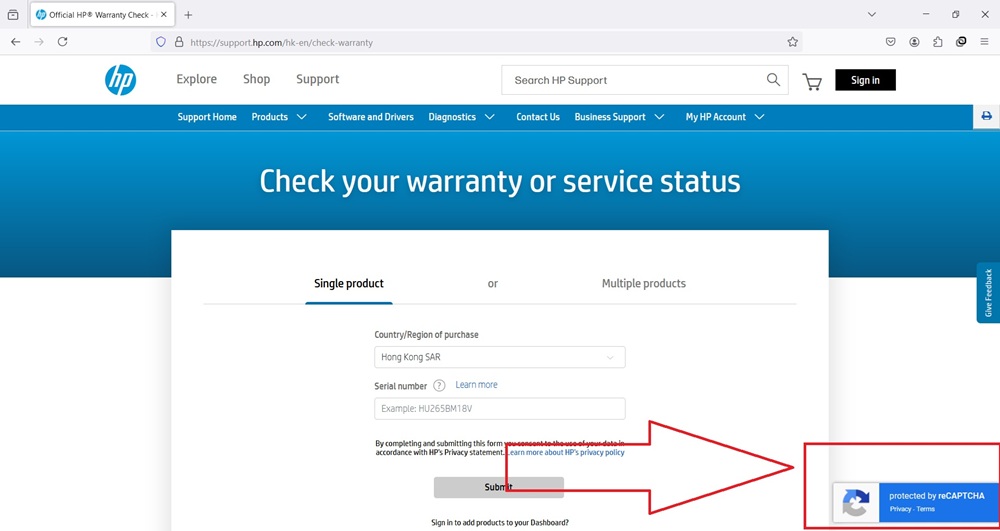Go back to previous page

[x=16, y=42]
